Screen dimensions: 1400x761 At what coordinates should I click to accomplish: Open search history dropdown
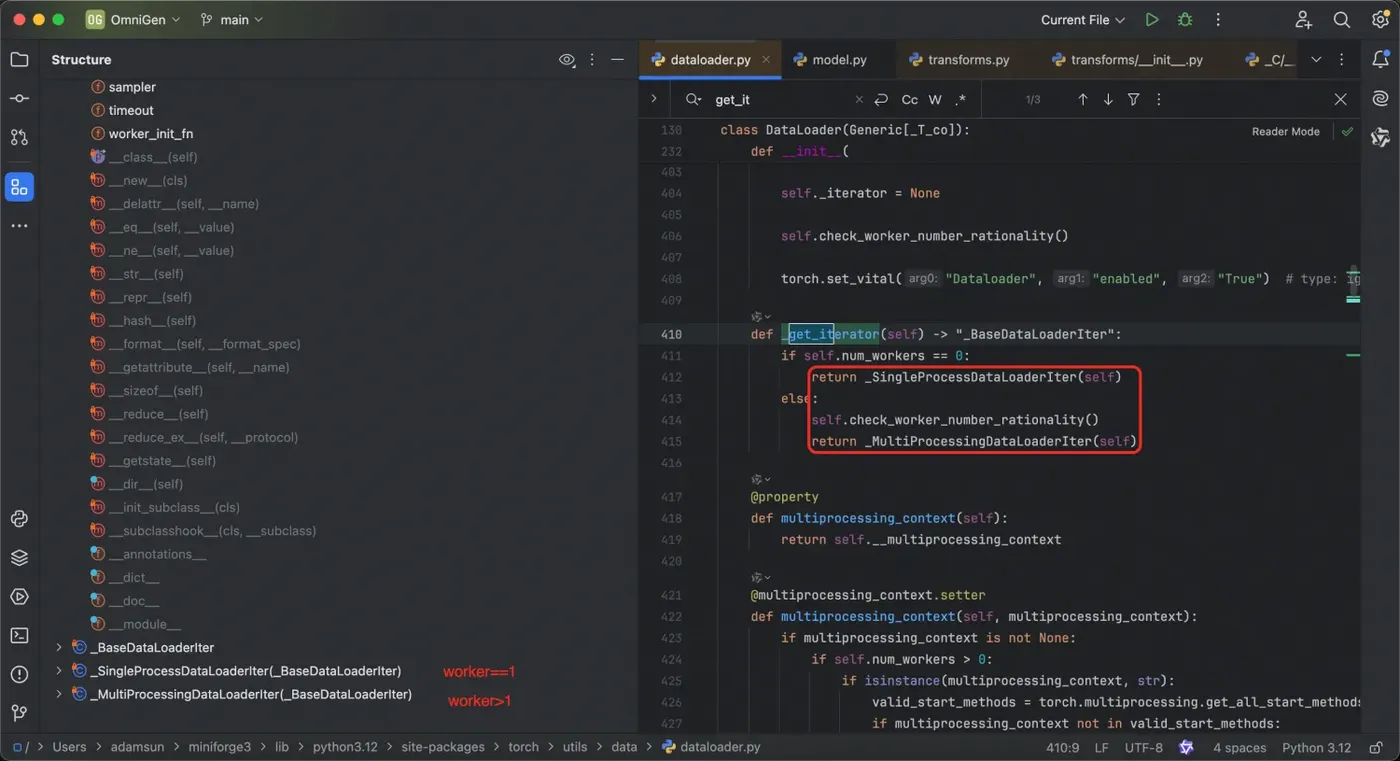coord(693,100)
